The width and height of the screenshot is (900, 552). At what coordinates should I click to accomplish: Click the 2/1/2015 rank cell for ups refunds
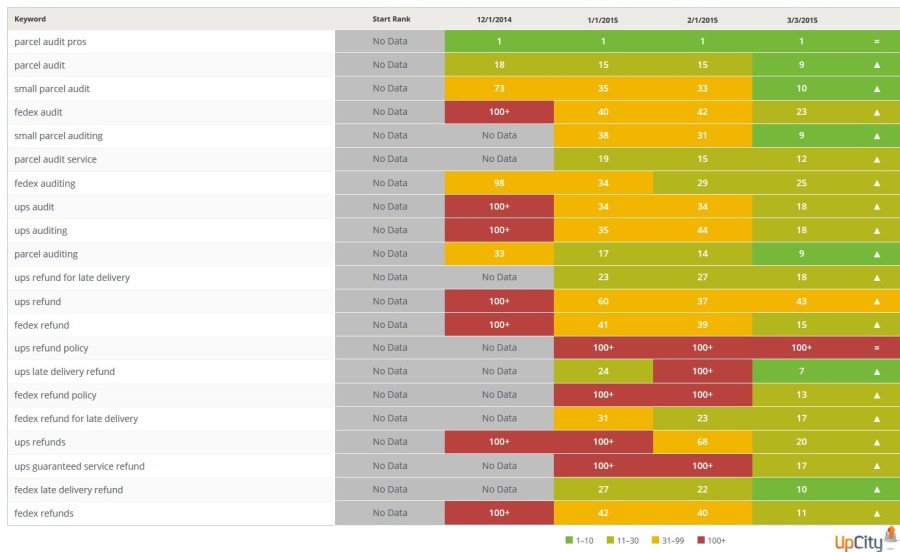702,442
